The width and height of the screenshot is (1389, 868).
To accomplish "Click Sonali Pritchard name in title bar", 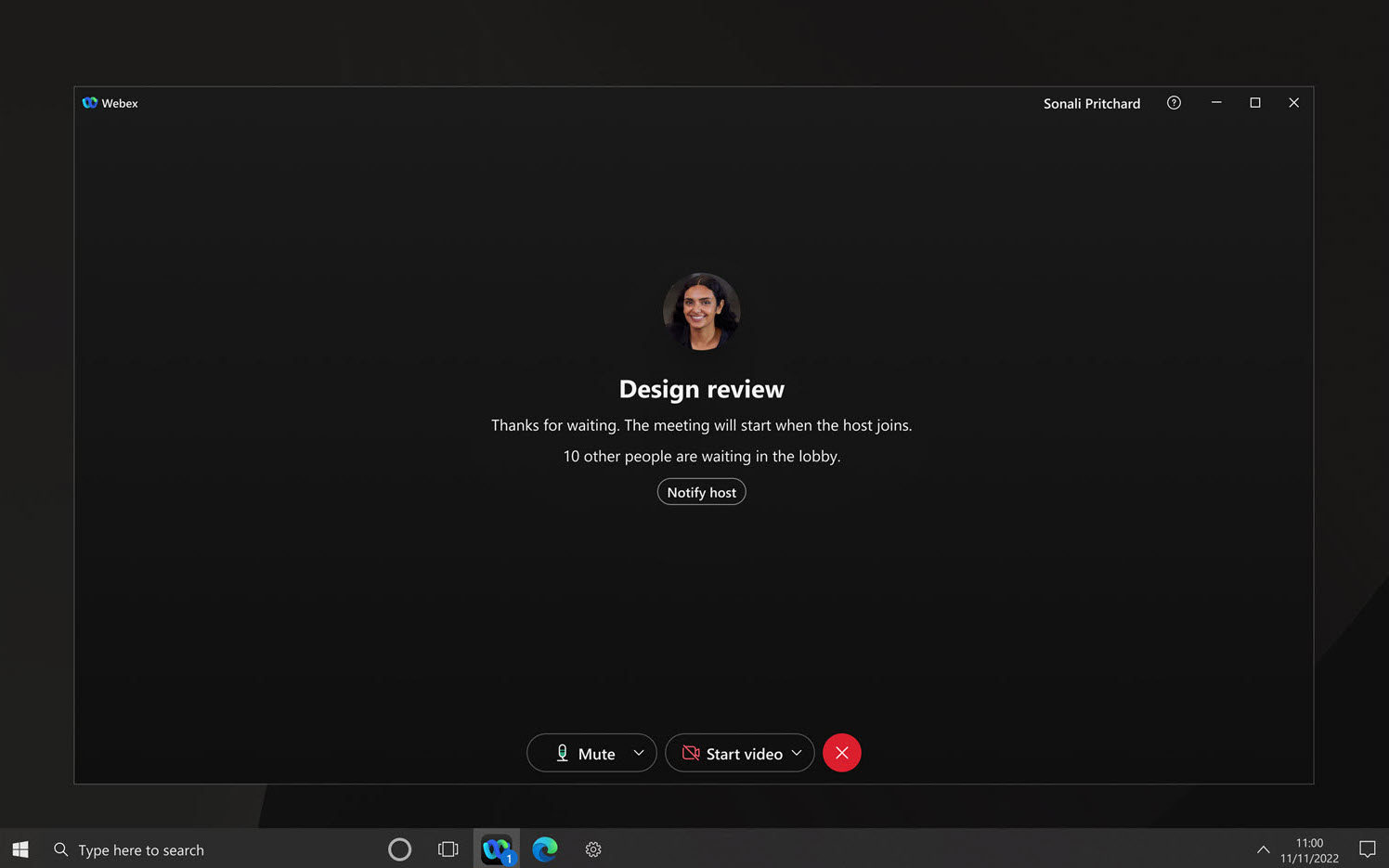I will tap(1091, 103).
